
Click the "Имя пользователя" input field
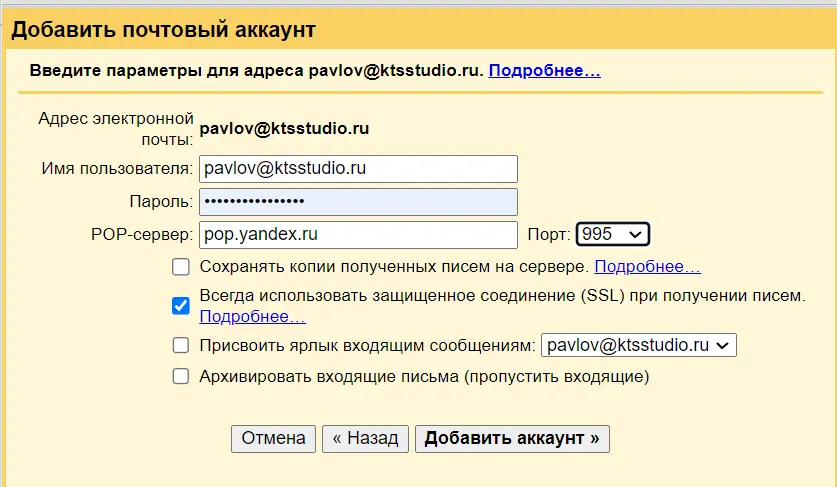358,169
